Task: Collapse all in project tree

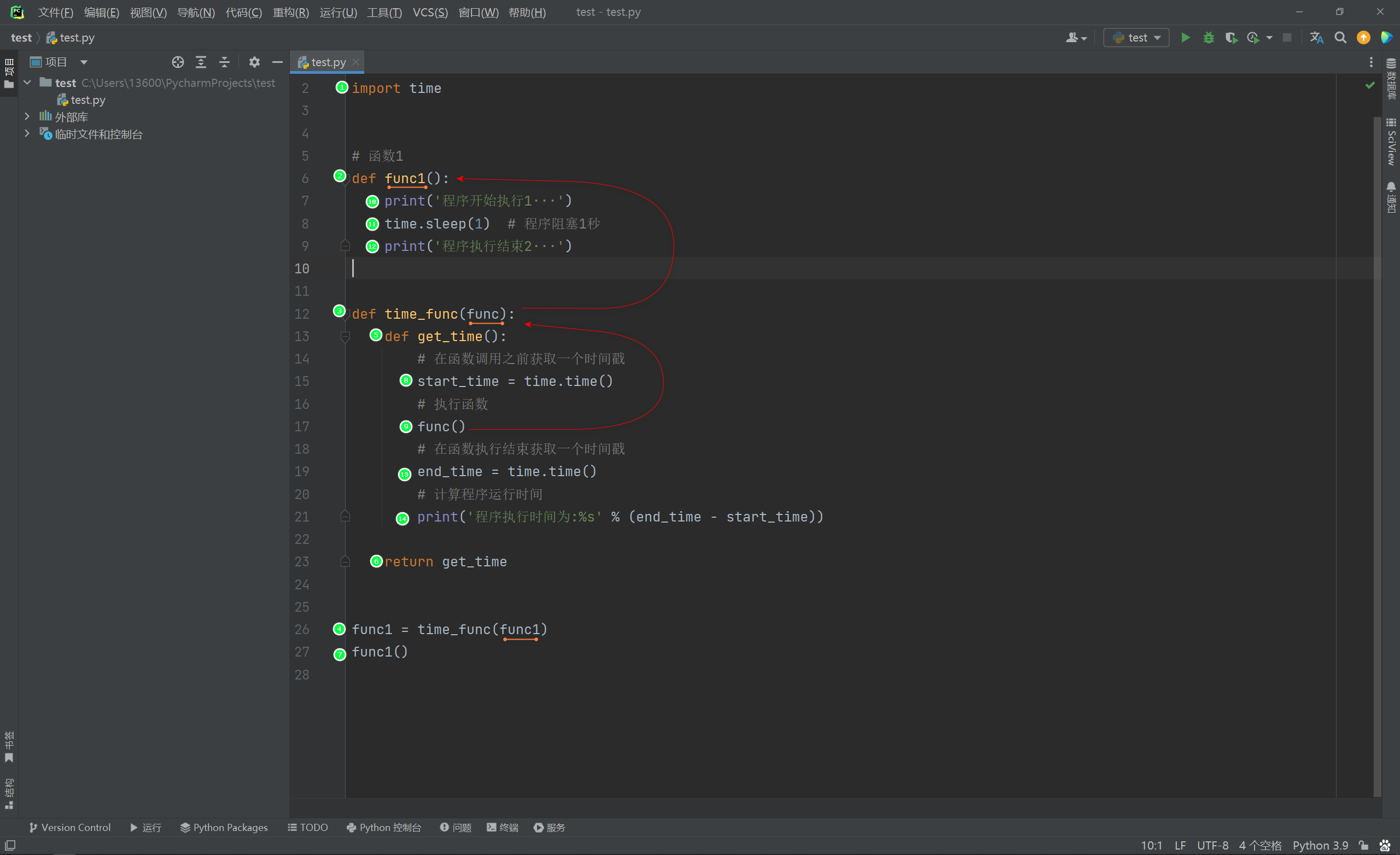Action: [x=224, y=62]
